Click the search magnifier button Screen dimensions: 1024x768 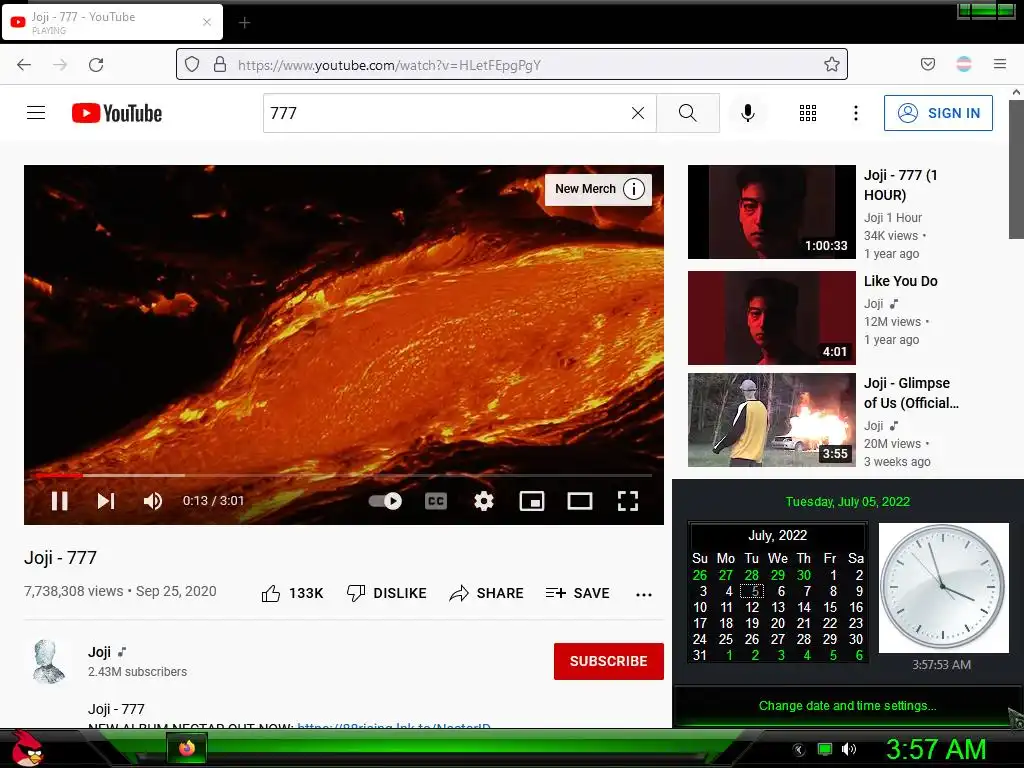[688, 113]
